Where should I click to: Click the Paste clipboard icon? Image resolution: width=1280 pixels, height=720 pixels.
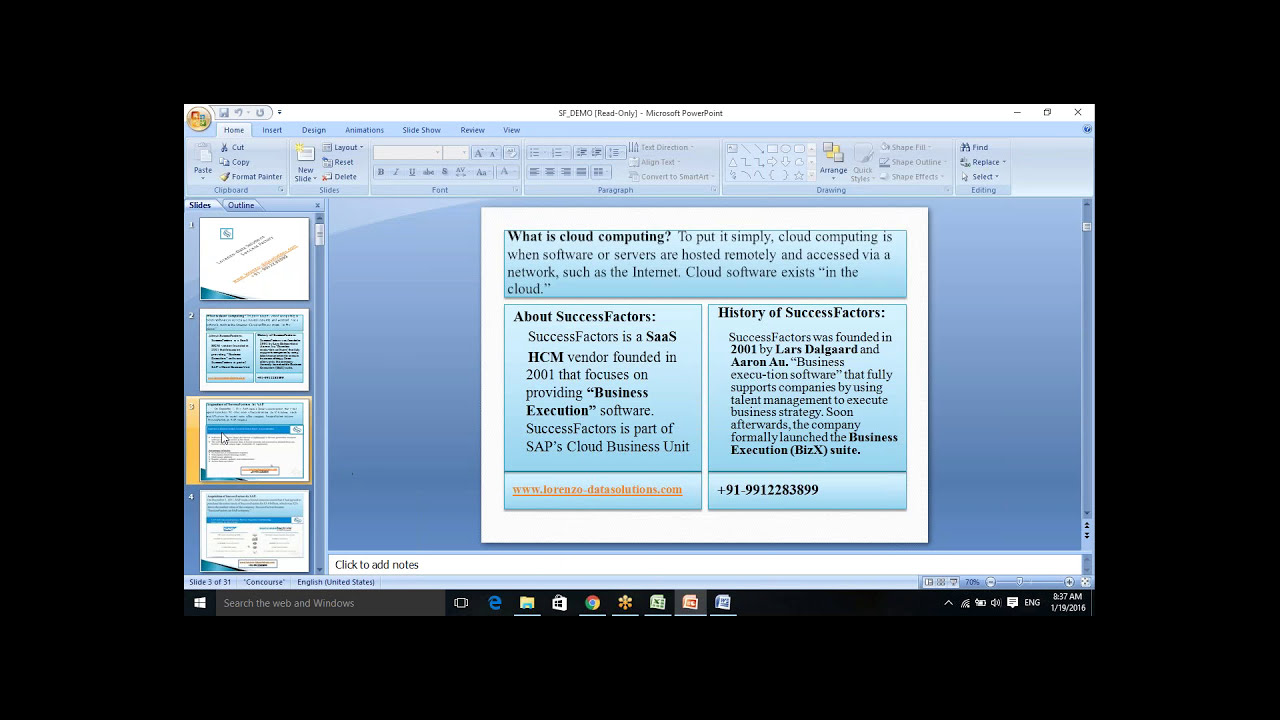tap(203, 153)
